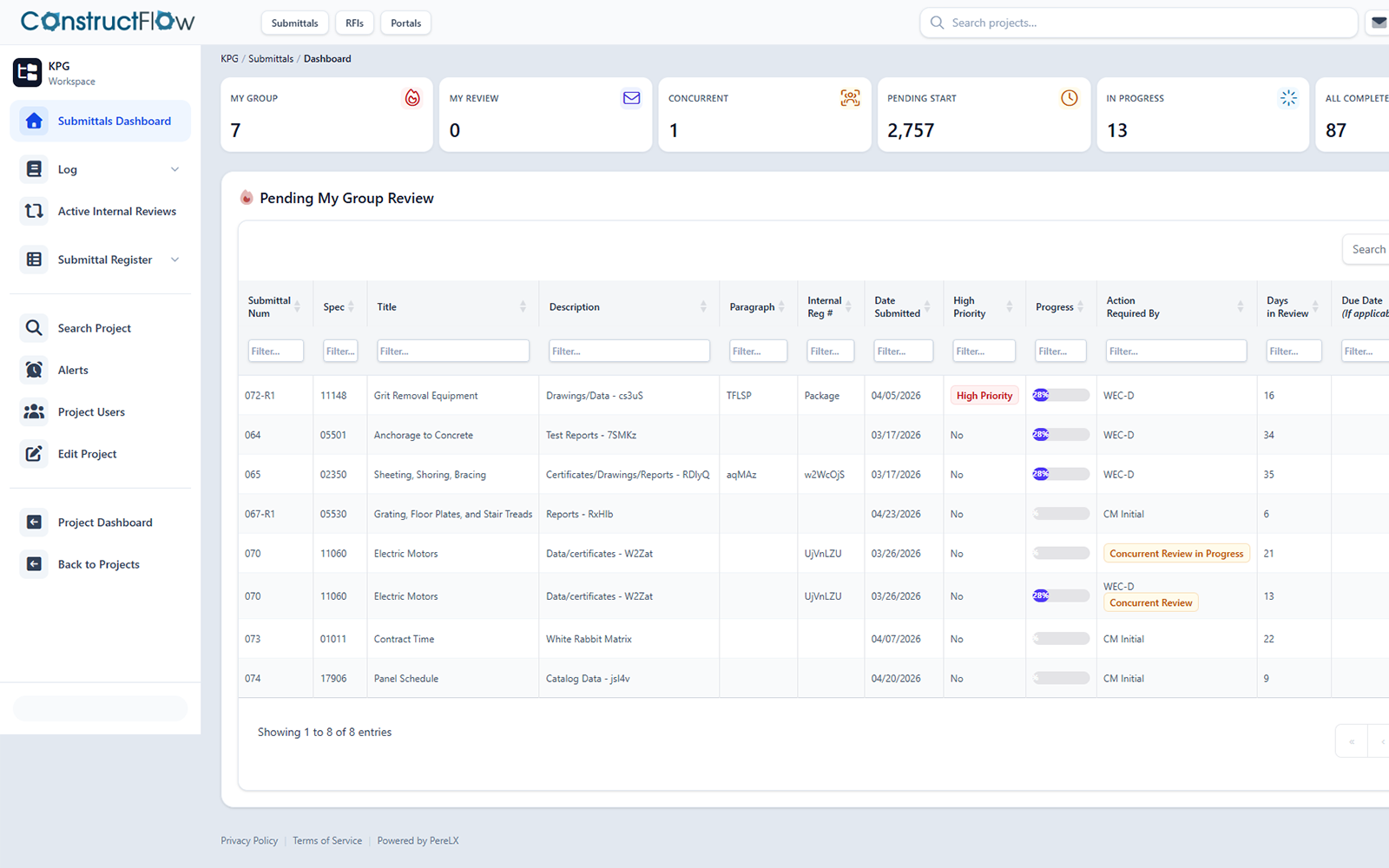Open the Submittals top menu

(294, 23)
